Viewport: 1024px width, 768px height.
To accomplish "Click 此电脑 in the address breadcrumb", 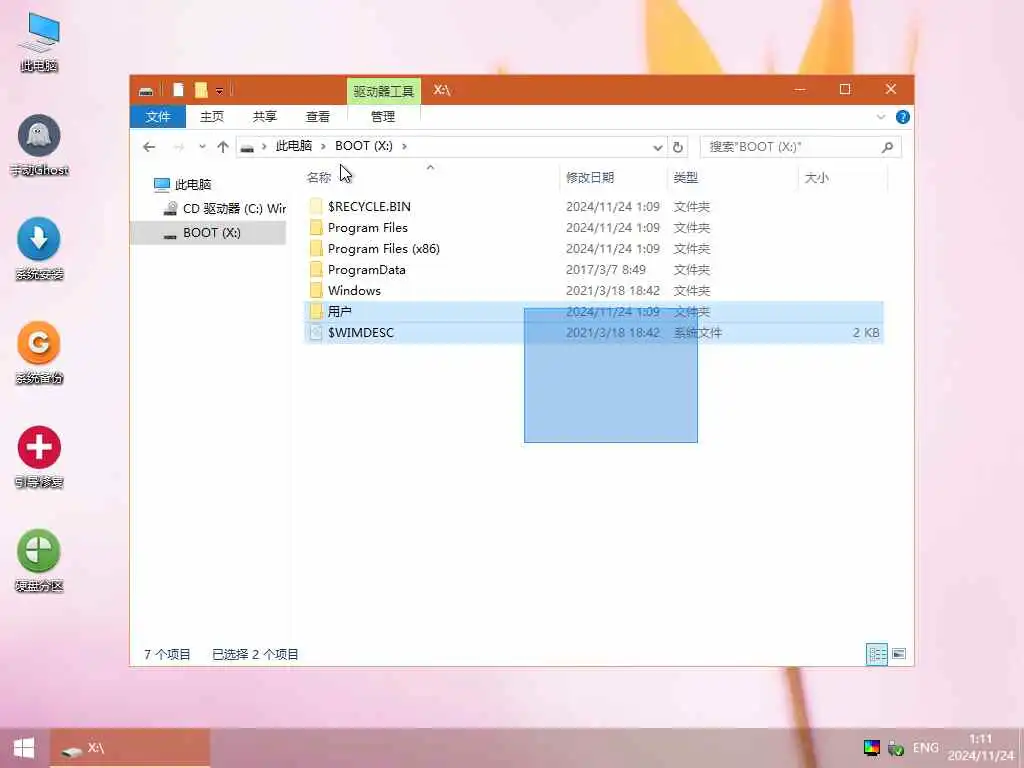I will click(293, 146).
